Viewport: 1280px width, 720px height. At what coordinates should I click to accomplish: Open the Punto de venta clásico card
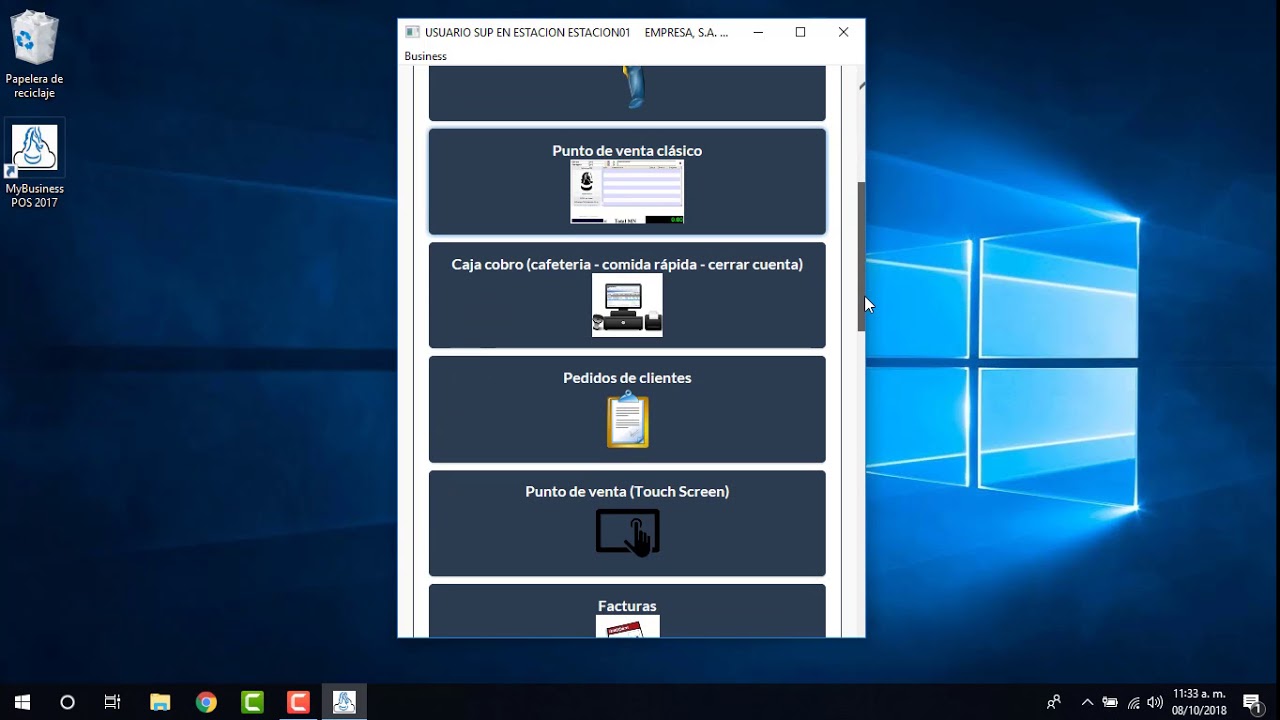pyautogui.click(x=627, y=181)
